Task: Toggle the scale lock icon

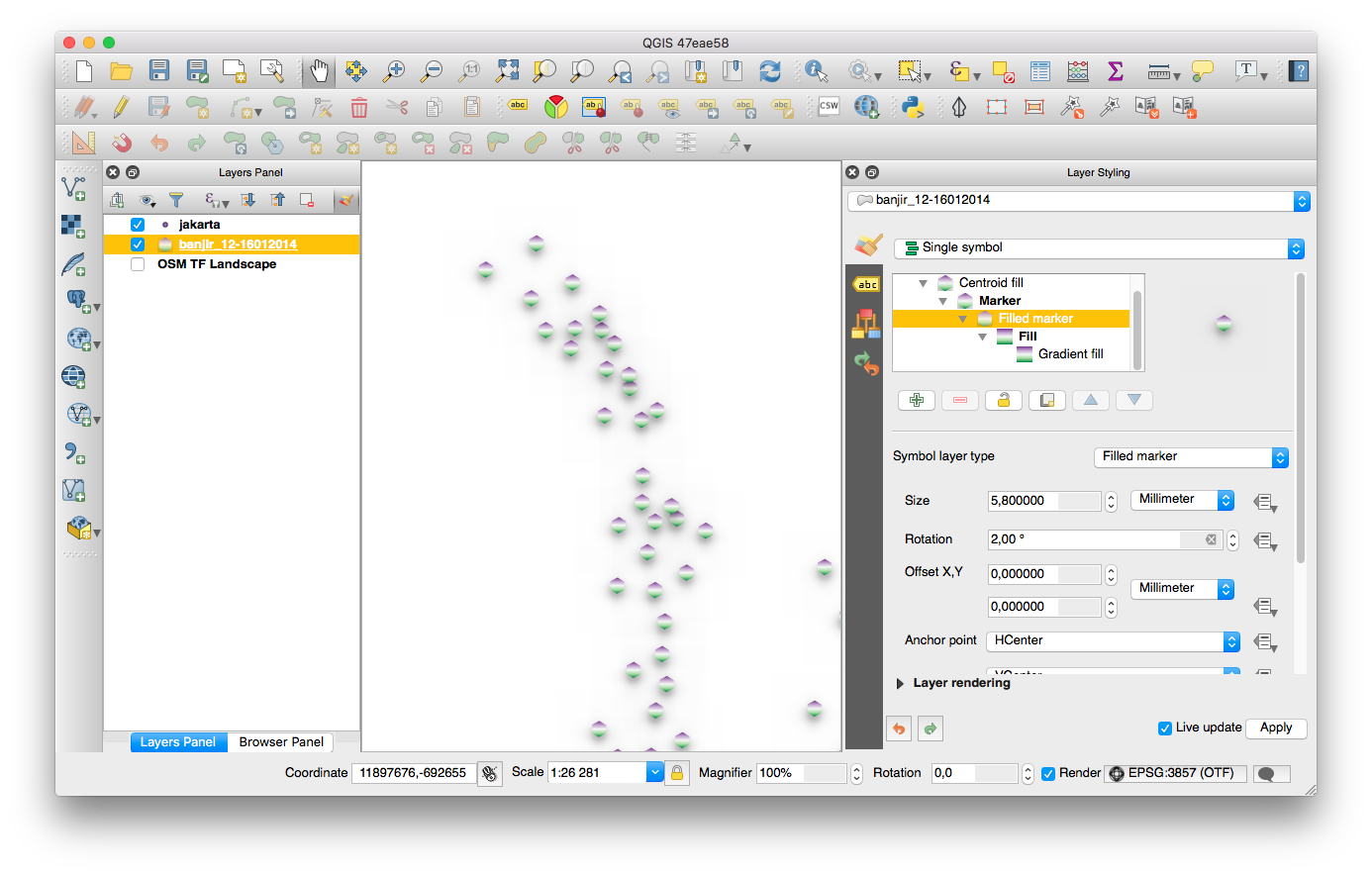Action: tap(677, 773)
